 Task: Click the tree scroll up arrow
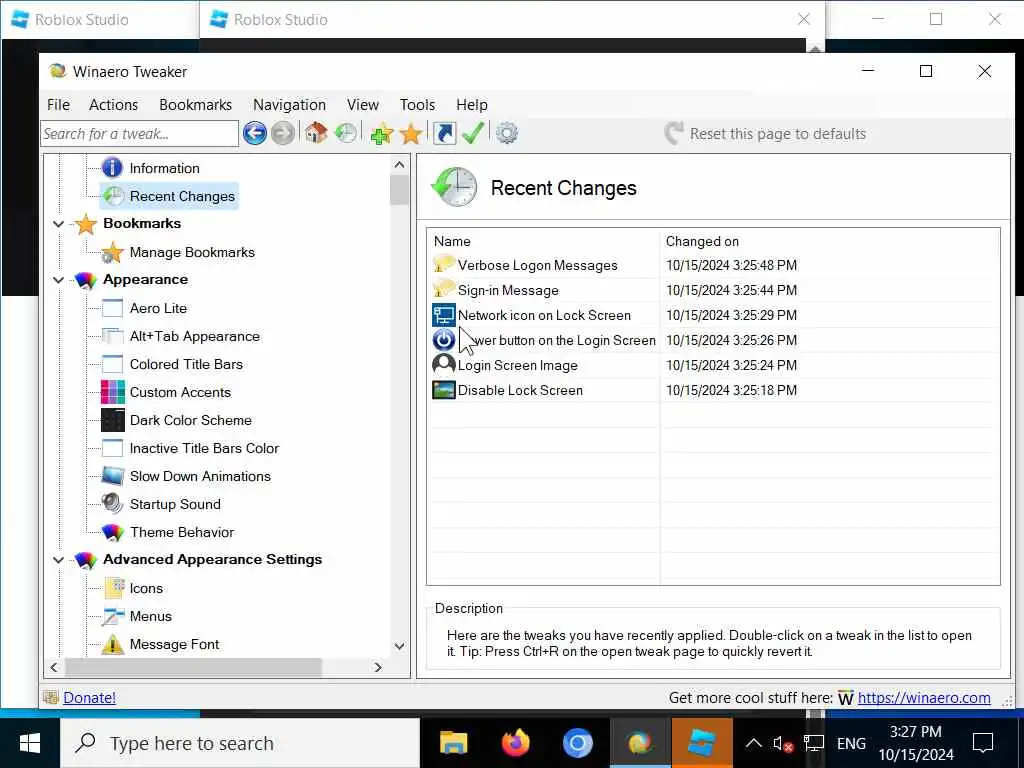tap(399, 165)
